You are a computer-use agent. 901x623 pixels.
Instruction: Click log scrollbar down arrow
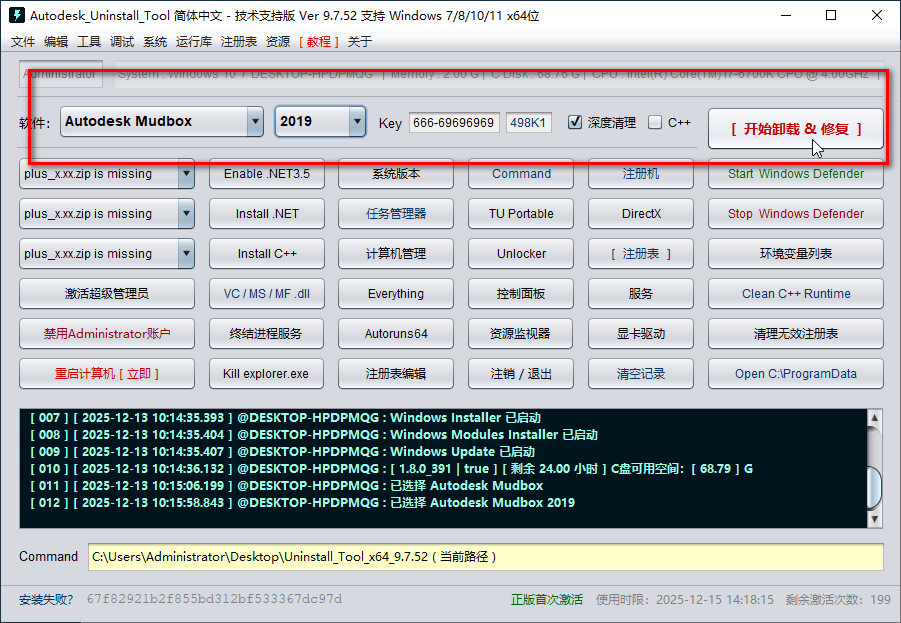pos(875,519)
